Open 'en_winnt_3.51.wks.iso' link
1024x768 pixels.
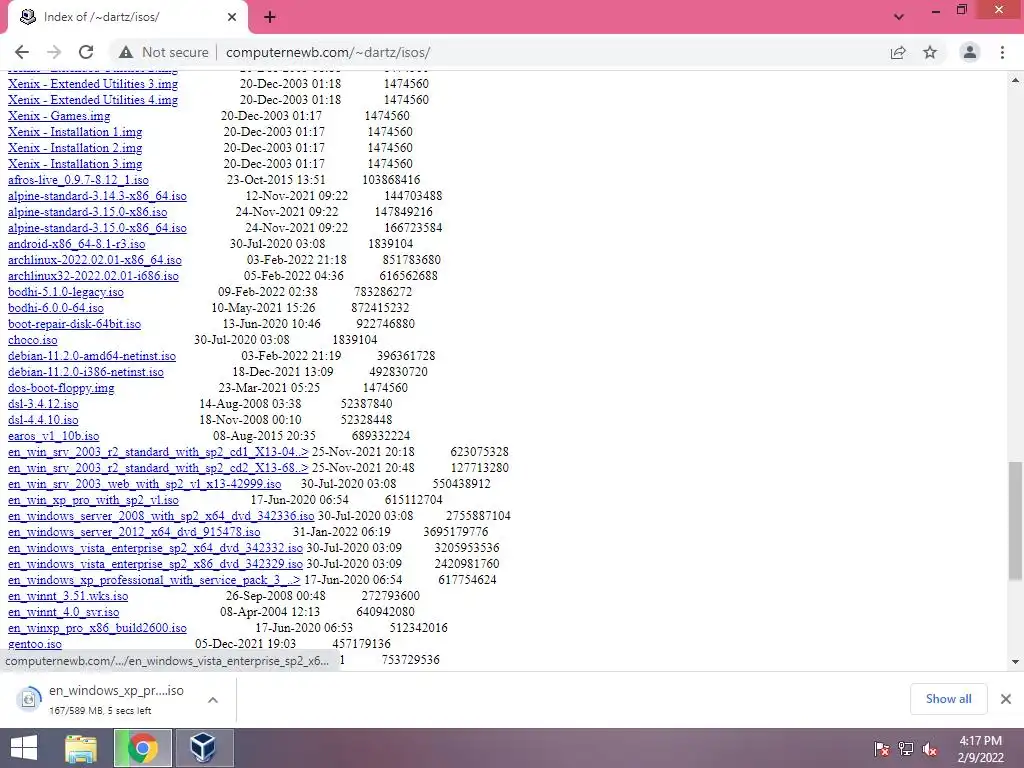[68, 596]
